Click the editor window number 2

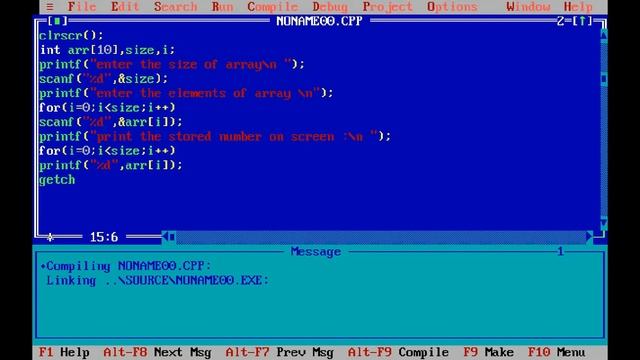point(560,21)
